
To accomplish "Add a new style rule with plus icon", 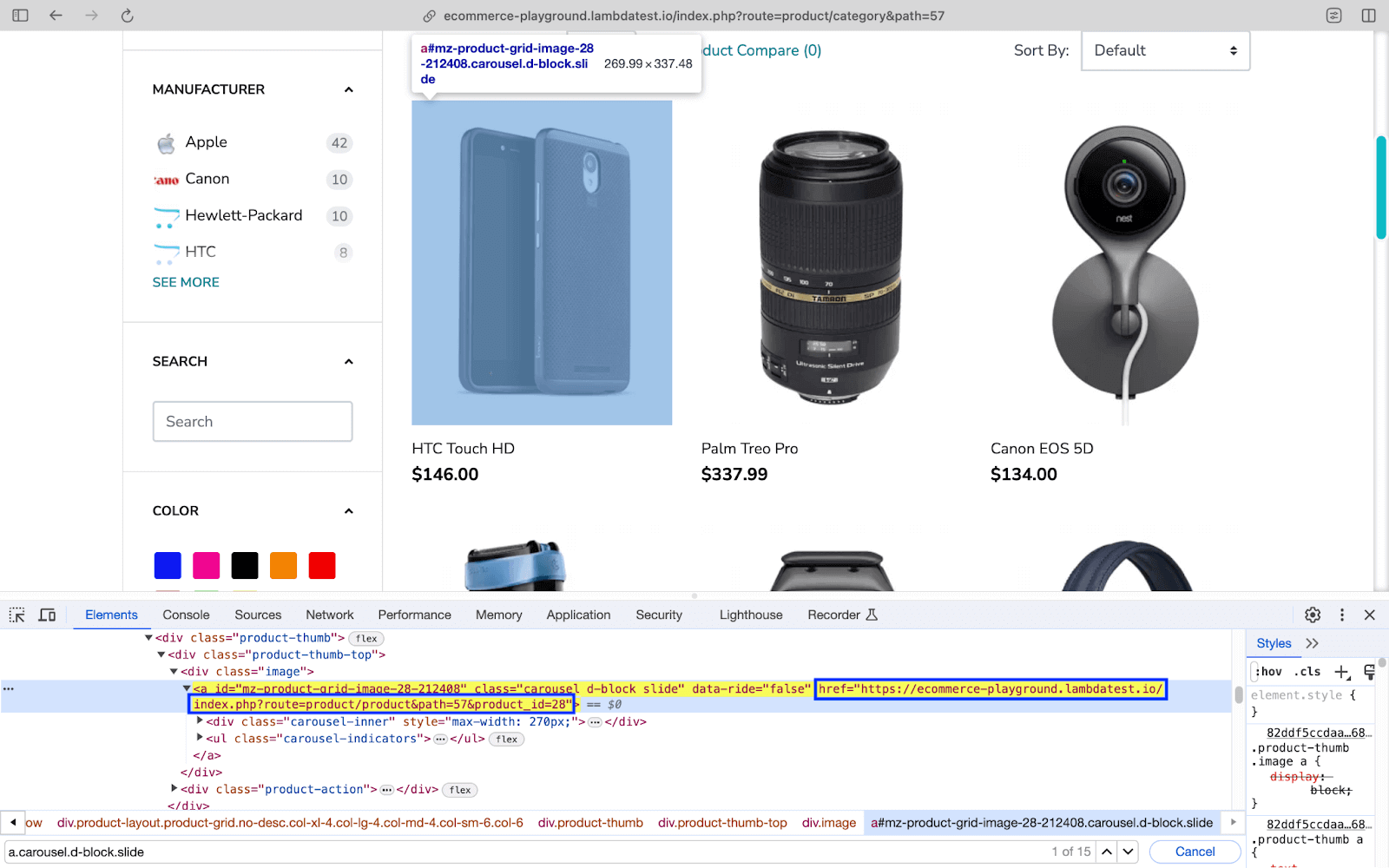I will [1342, 672].
